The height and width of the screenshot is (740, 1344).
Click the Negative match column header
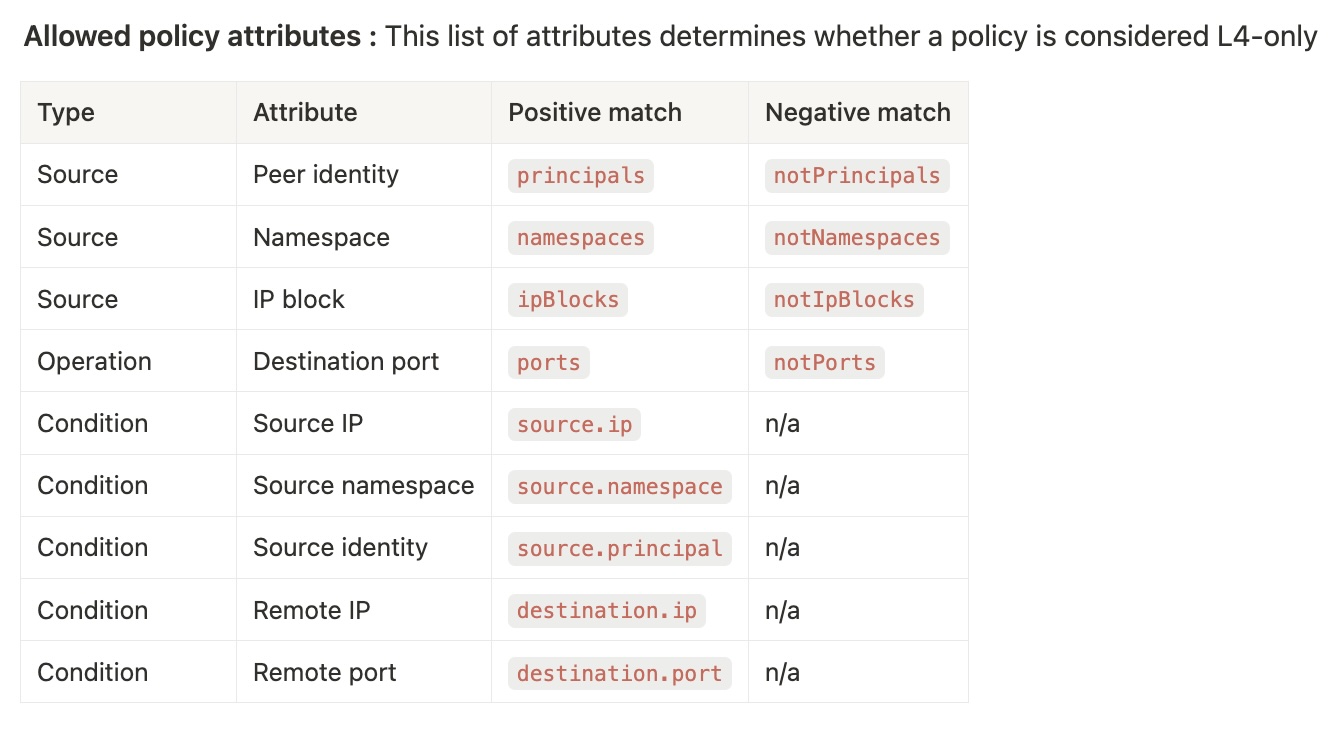point(858,112)
